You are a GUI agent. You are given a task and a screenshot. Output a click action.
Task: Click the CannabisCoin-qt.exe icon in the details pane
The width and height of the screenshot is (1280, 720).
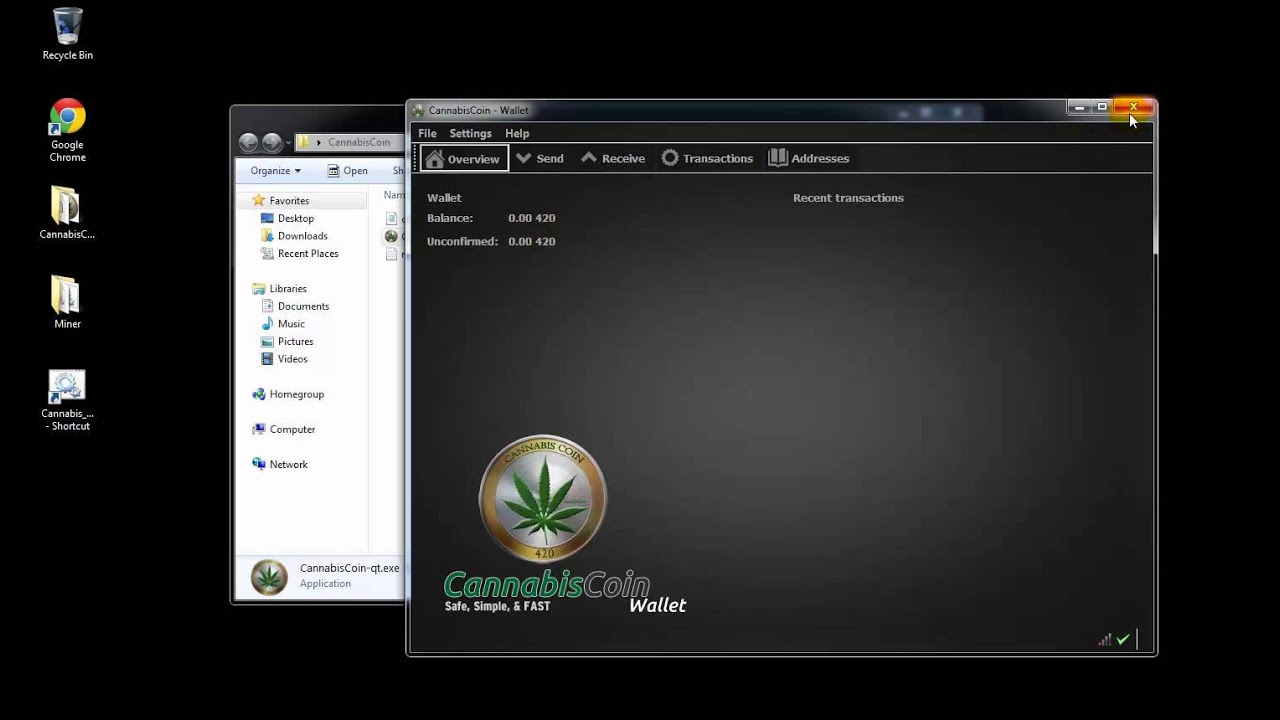[269, 577]
